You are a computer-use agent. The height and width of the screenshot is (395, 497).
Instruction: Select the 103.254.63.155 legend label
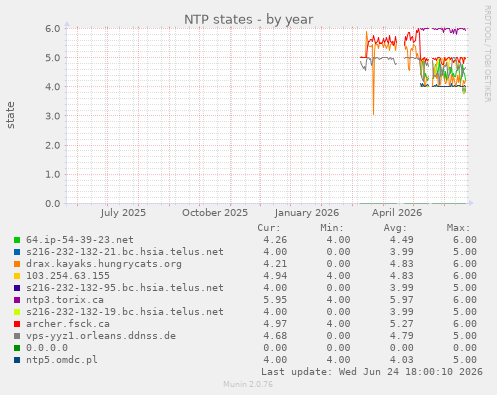click(68, 276)
